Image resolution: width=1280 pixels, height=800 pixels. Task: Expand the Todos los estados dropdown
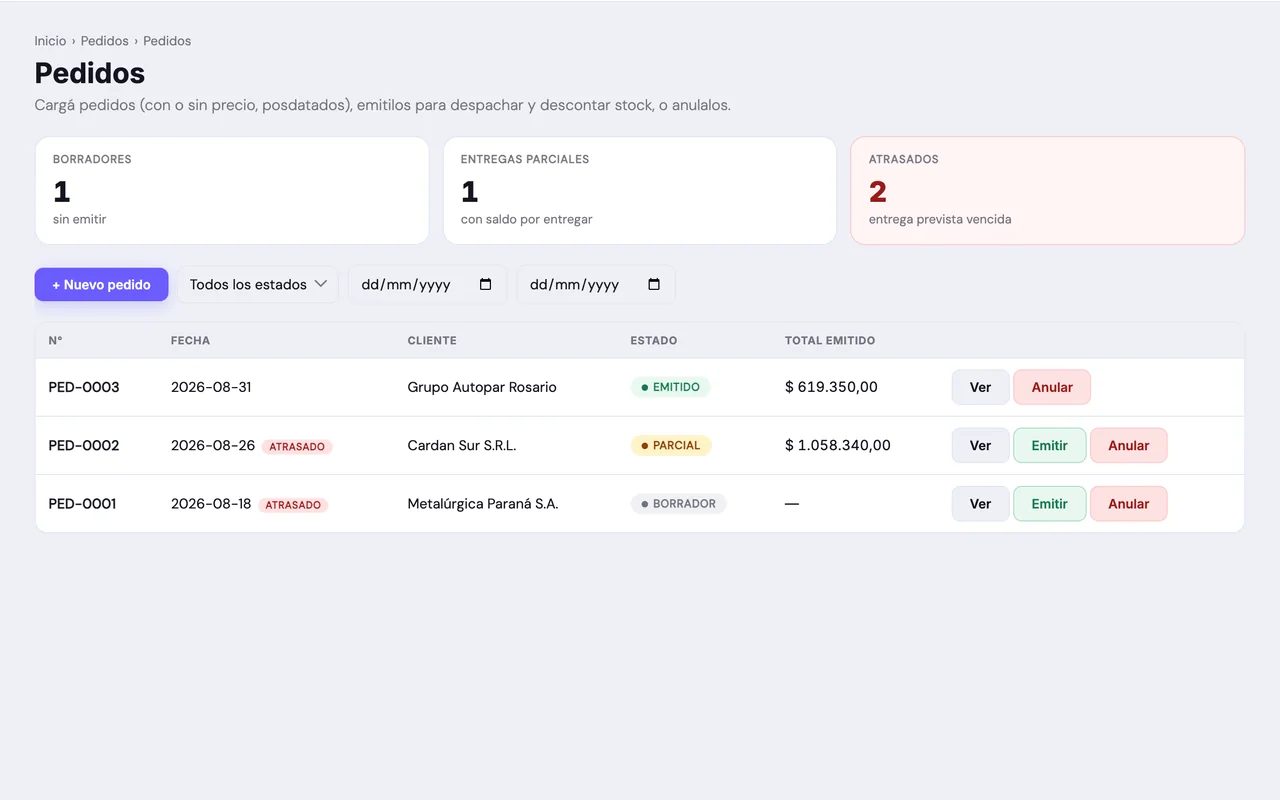click(258, 285)
